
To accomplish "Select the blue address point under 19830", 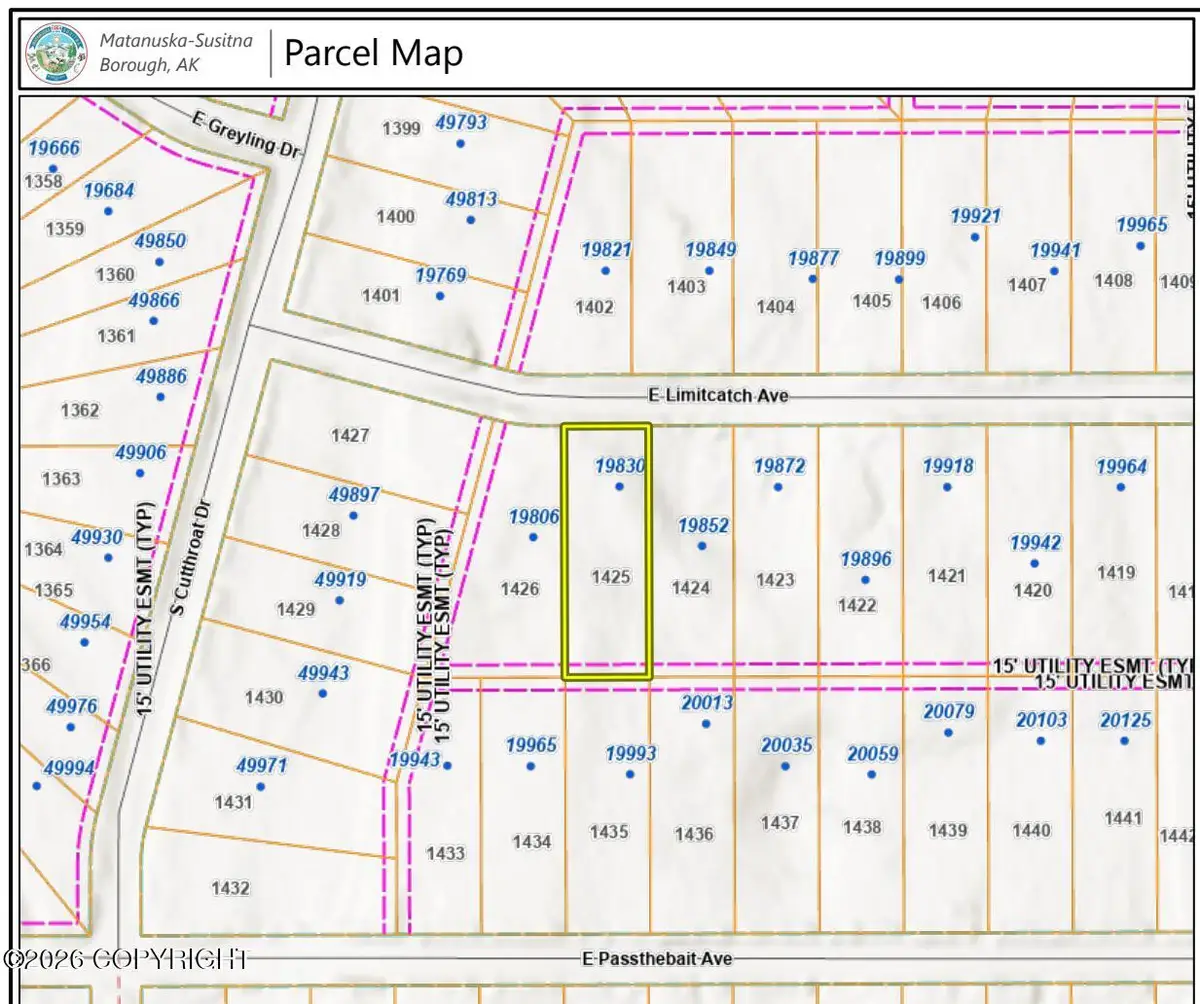I will (x=619, y=487).
